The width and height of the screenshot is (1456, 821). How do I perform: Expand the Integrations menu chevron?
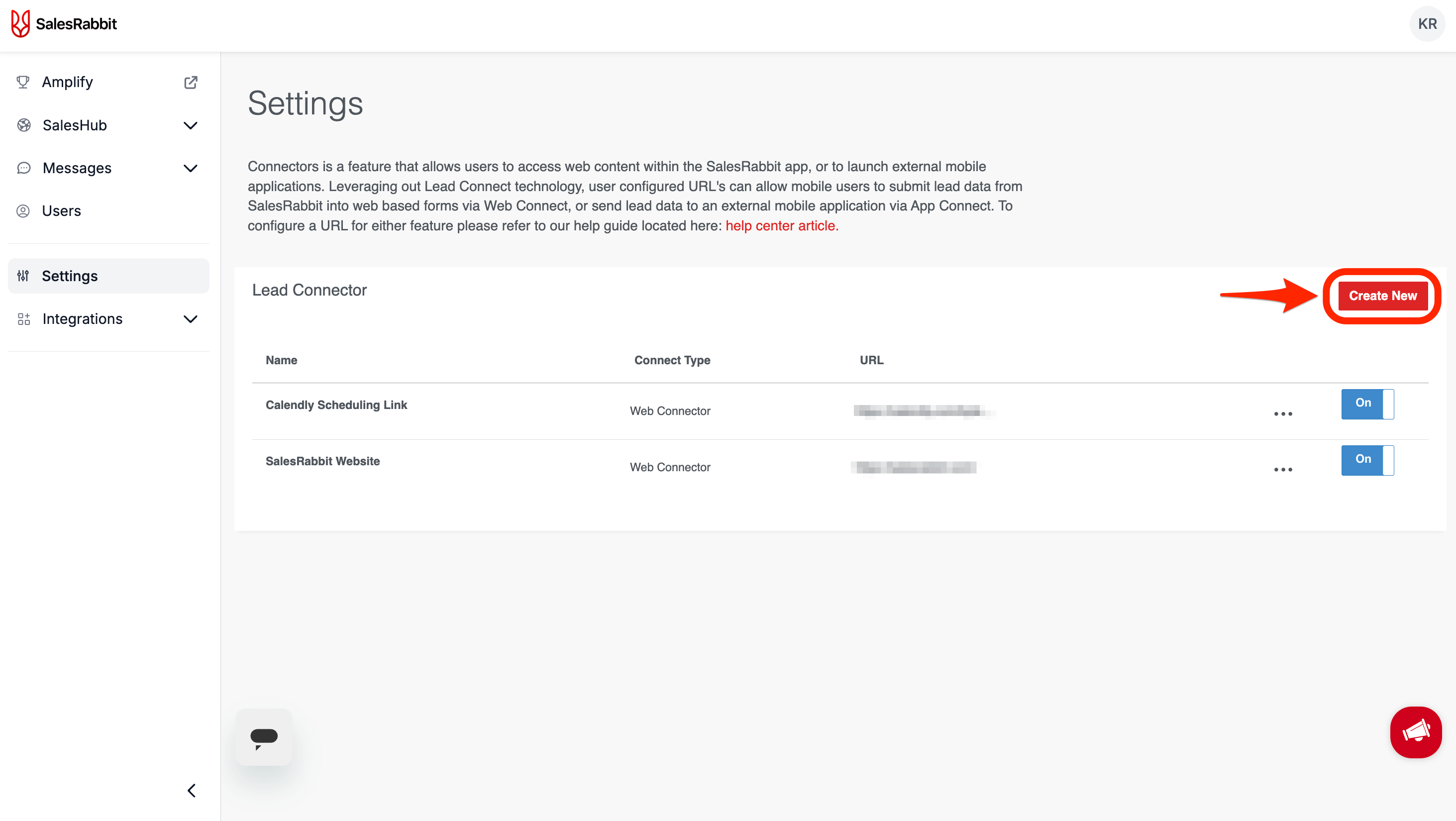click(191, 319)
